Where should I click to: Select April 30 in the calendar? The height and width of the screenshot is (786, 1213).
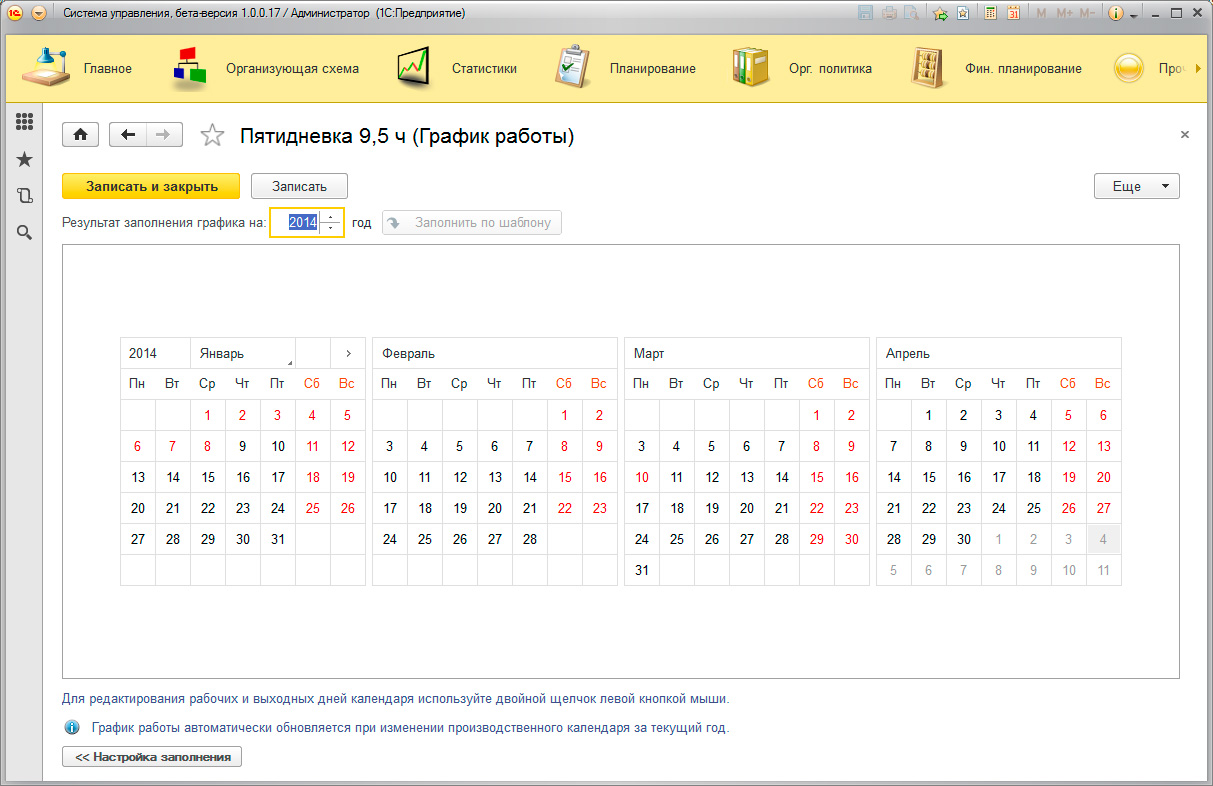[x=964, y=539]
